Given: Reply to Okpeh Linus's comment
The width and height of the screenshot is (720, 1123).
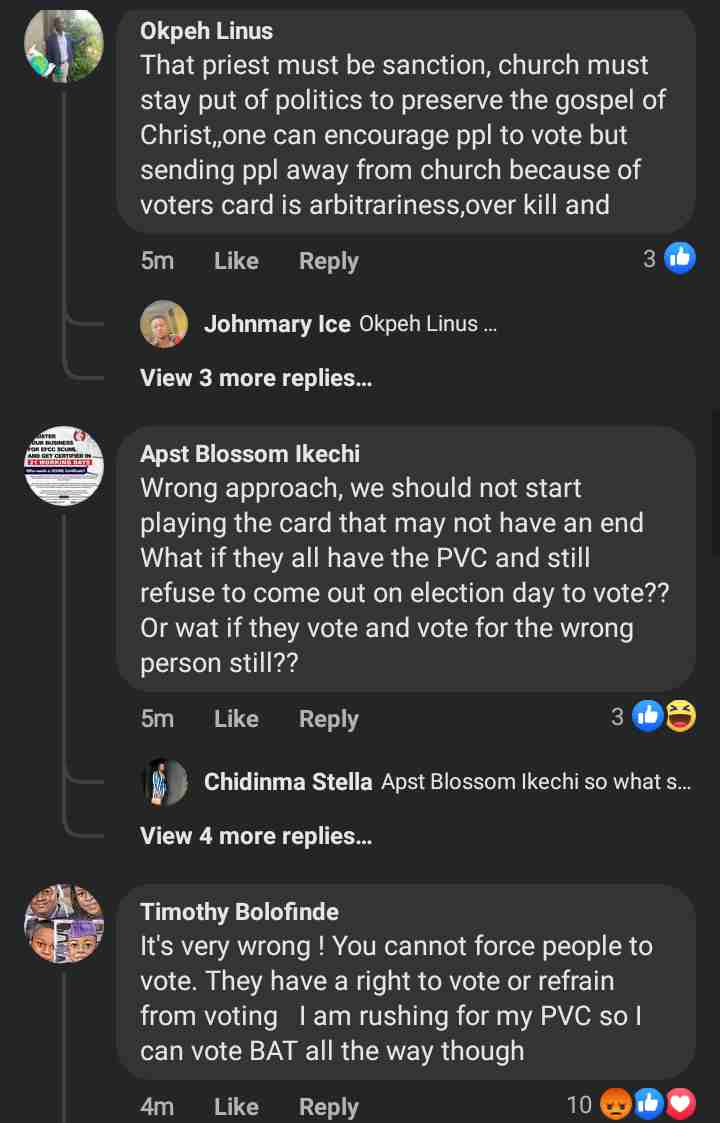Looking at the screenshot, I should (x=328, y=261).
